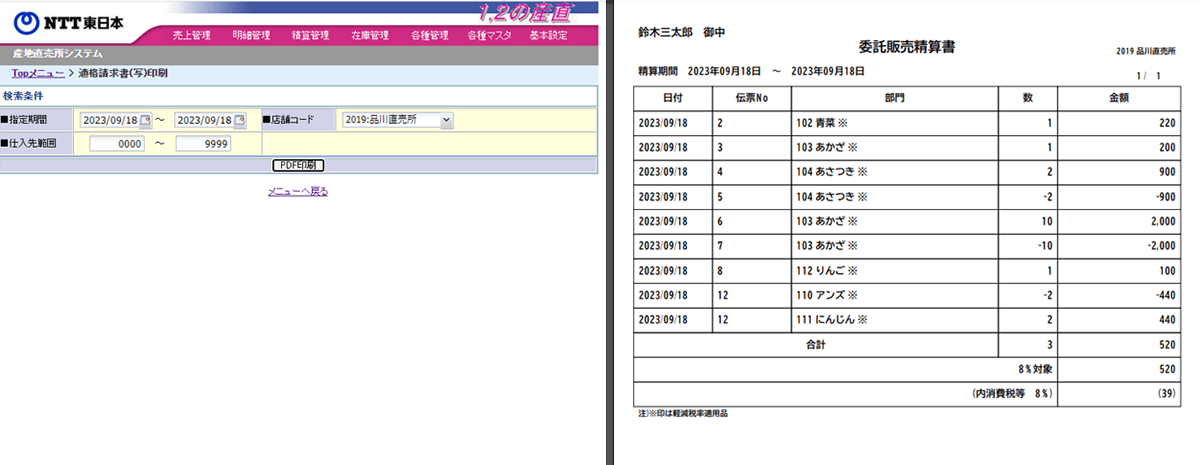This screenshot has width=1200, height=465.
Task: Open the 在庫管理 menu
Action: point(370,36)
